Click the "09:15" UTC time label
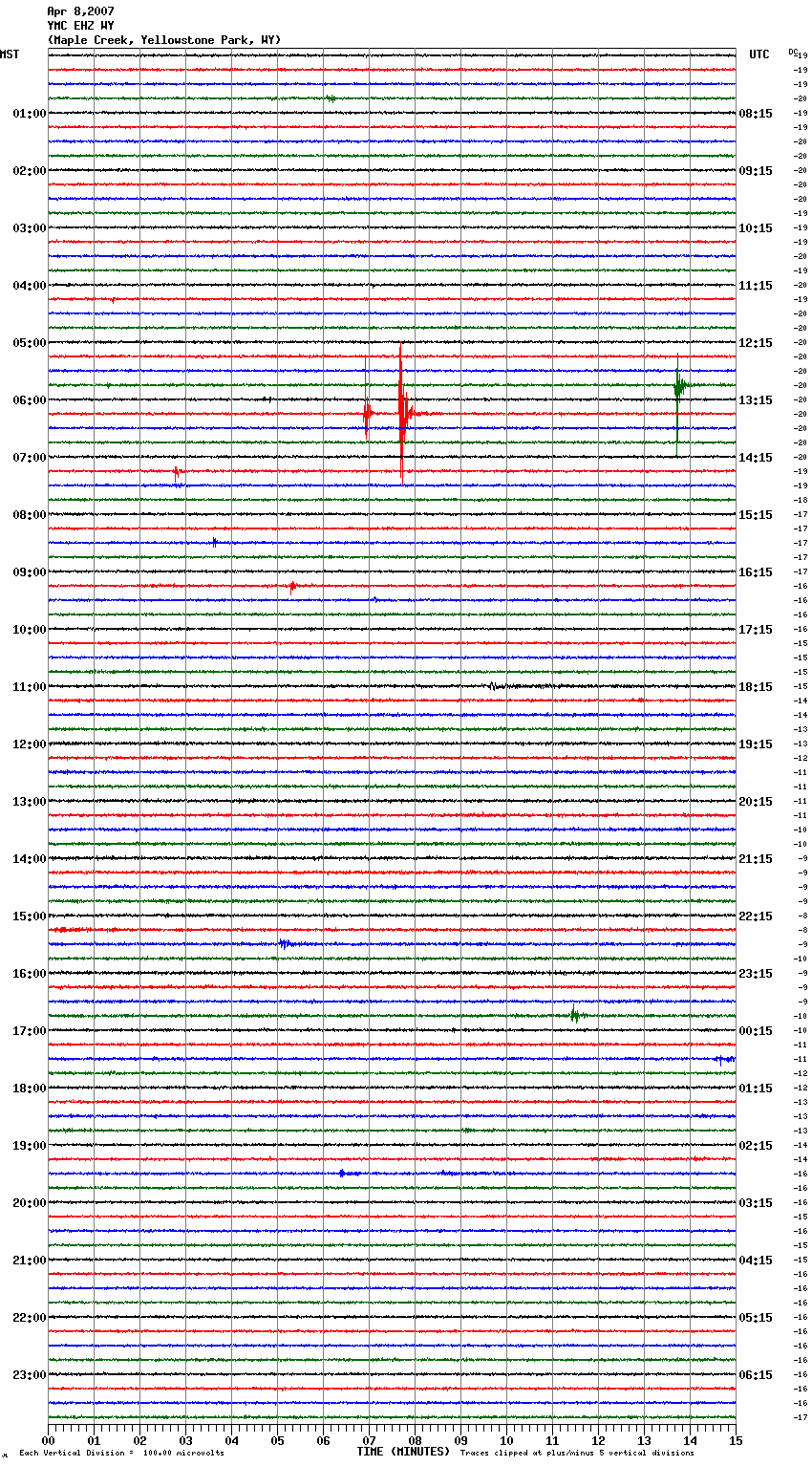Viewport: 812px width, 1466px height. pos(756,171)
